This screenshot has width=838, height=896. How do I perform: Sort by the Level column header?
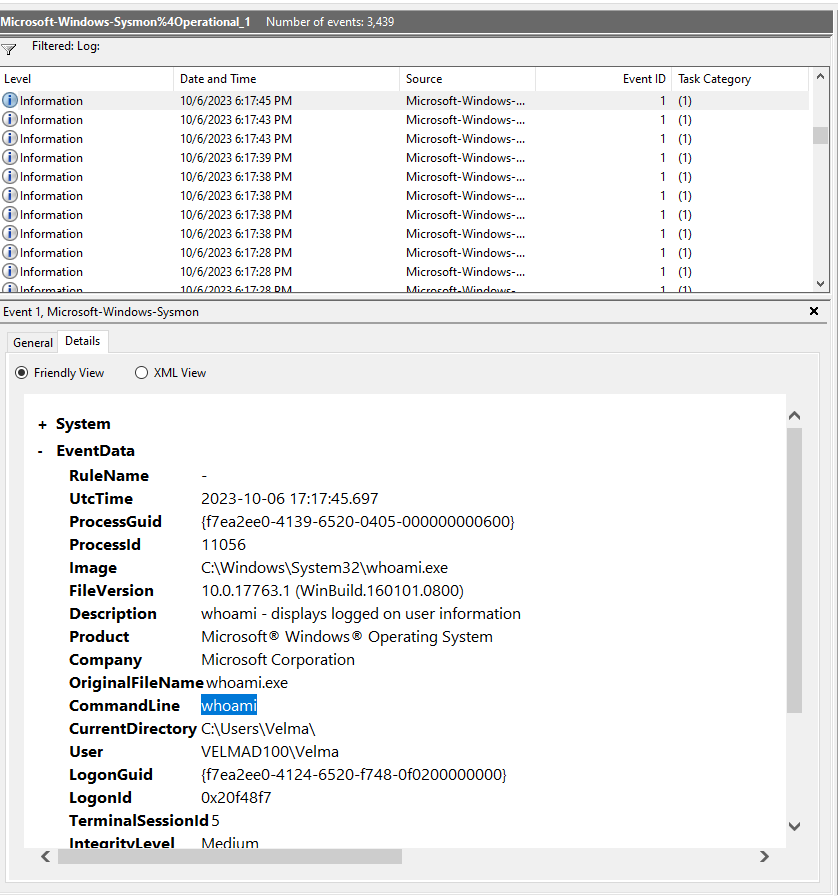[x=87, y=79]
